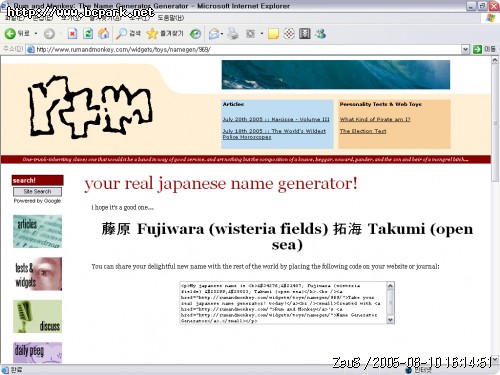This screenshot has width=500, height=375.
Task: Expand the address bar dropdown arrow
Action: [465, 50]
